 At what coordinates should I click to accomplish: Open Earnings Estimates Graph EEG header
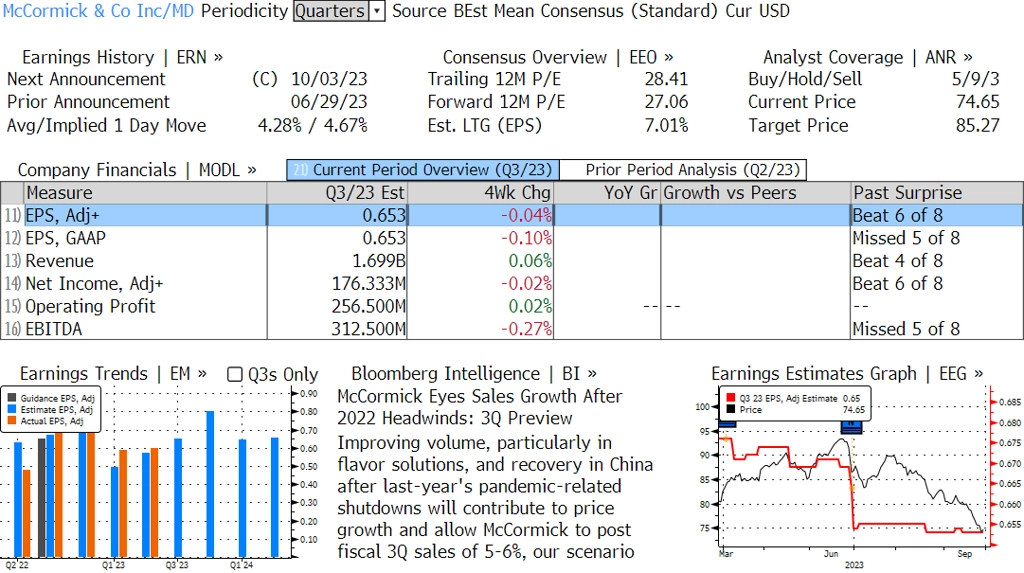click(x=846, y=374)
